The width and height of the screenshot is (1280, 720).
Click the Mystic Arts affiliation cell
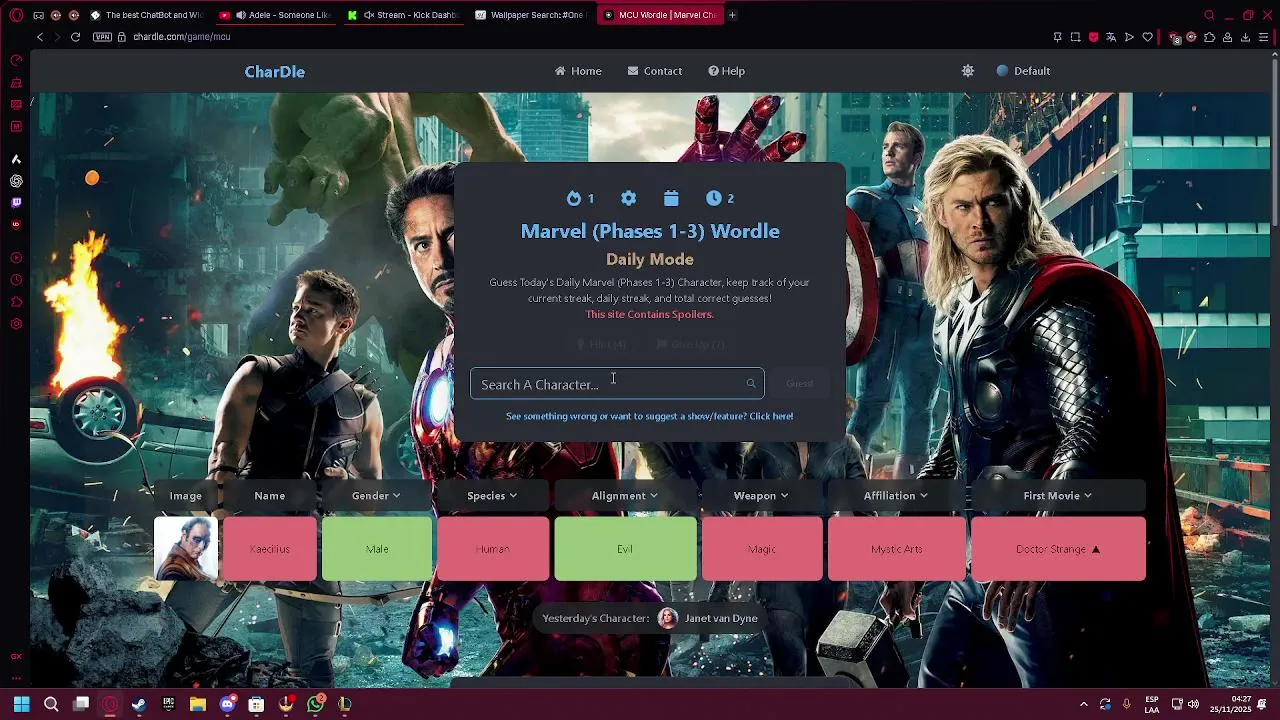pos(896,549)
